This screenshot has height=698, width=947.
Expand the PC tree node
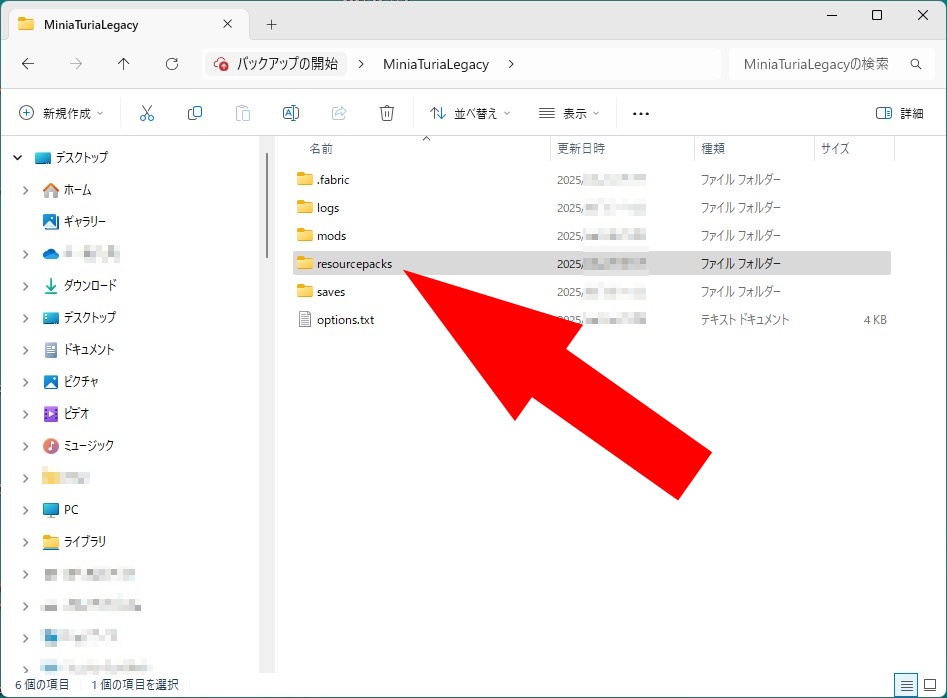tap(25, 510)
